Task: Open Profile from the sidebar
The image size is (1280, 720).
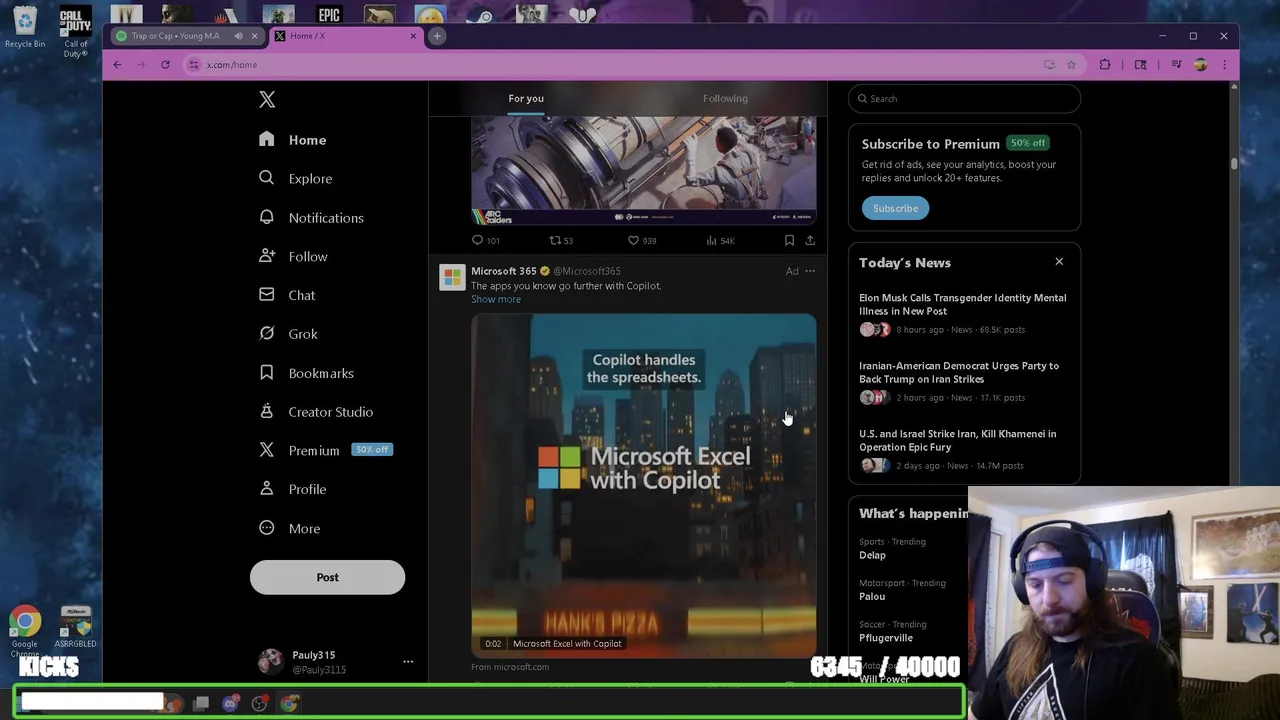Action: point(292,489)
